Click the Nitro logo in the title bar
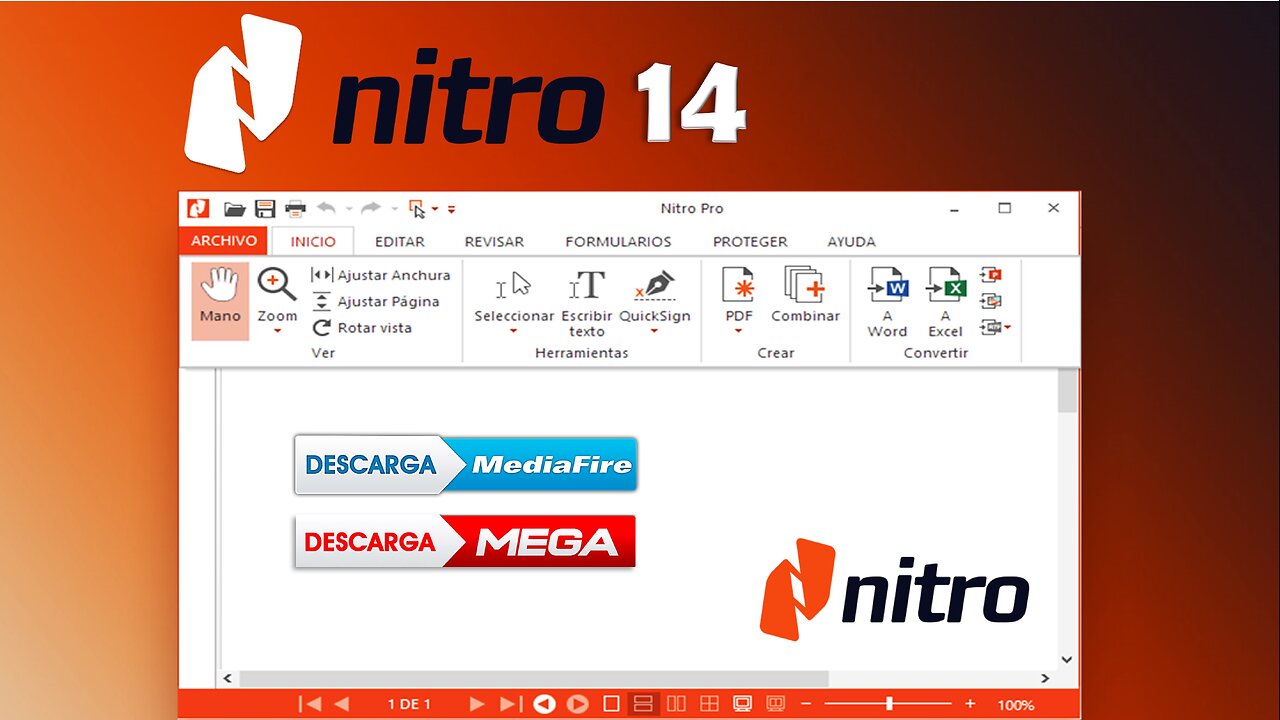Image resolution: width=1280 pixels, height=720 pixels. (x=198, y=208)
